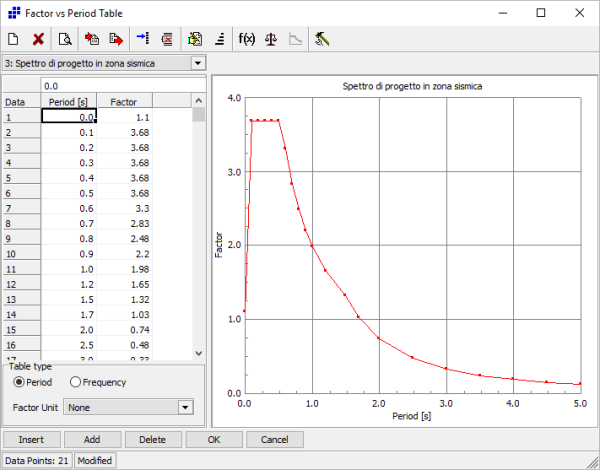This screenshot has height=470, width=600.
Task: Click the New table icon
Action: (14, 40)
